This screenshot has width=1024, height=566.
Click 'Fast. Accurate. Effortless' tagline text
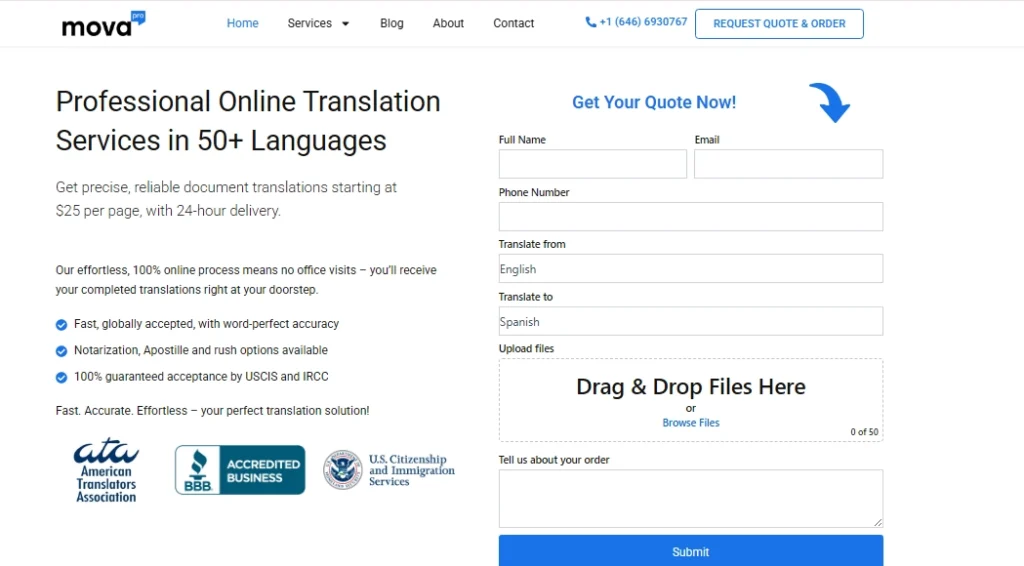pos(212,411)
